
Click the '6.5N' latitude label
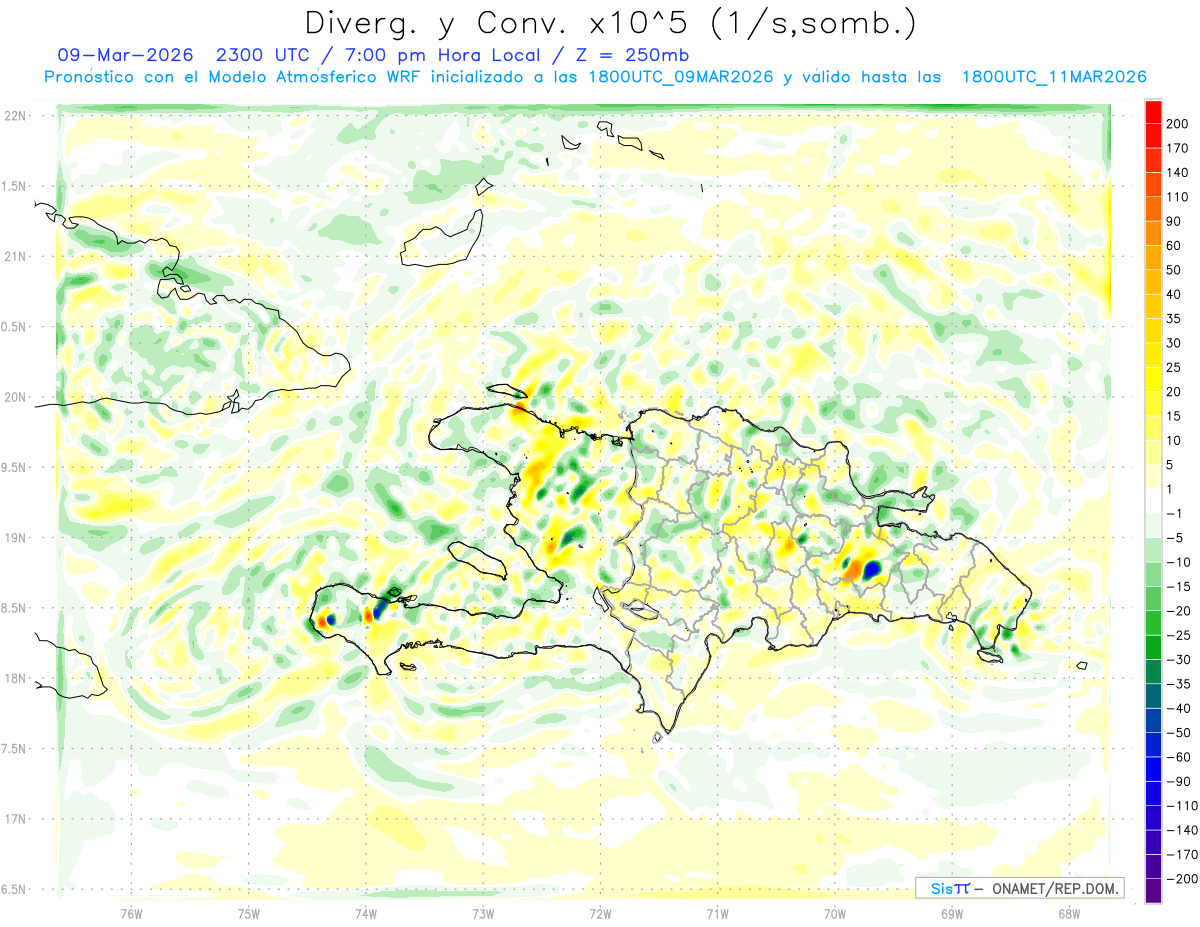pyautogui.click(x=14, y=889)
